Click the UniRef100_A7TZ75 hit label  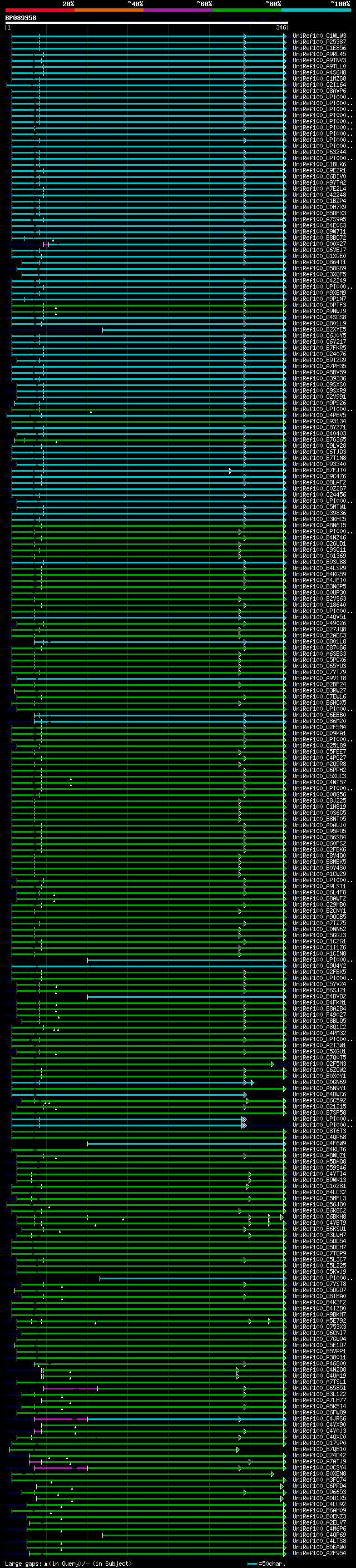pyautogui.click(x=319, y=923)
